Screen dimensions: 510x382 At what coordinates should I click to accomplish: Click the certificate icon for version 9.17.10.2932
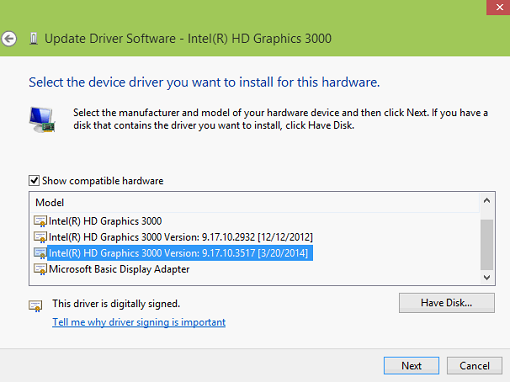(40, 237)
